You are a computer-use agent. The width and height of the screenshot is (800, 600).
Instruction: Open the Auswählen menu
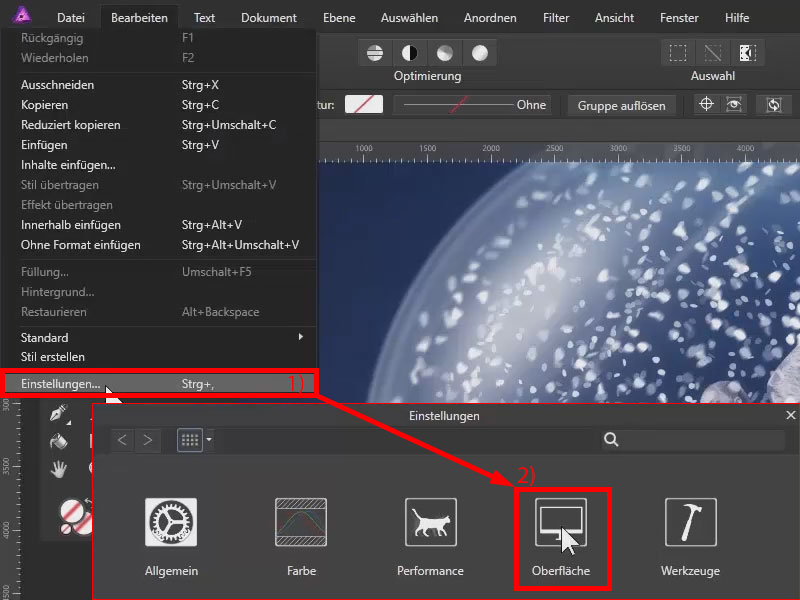pos(409,17)
